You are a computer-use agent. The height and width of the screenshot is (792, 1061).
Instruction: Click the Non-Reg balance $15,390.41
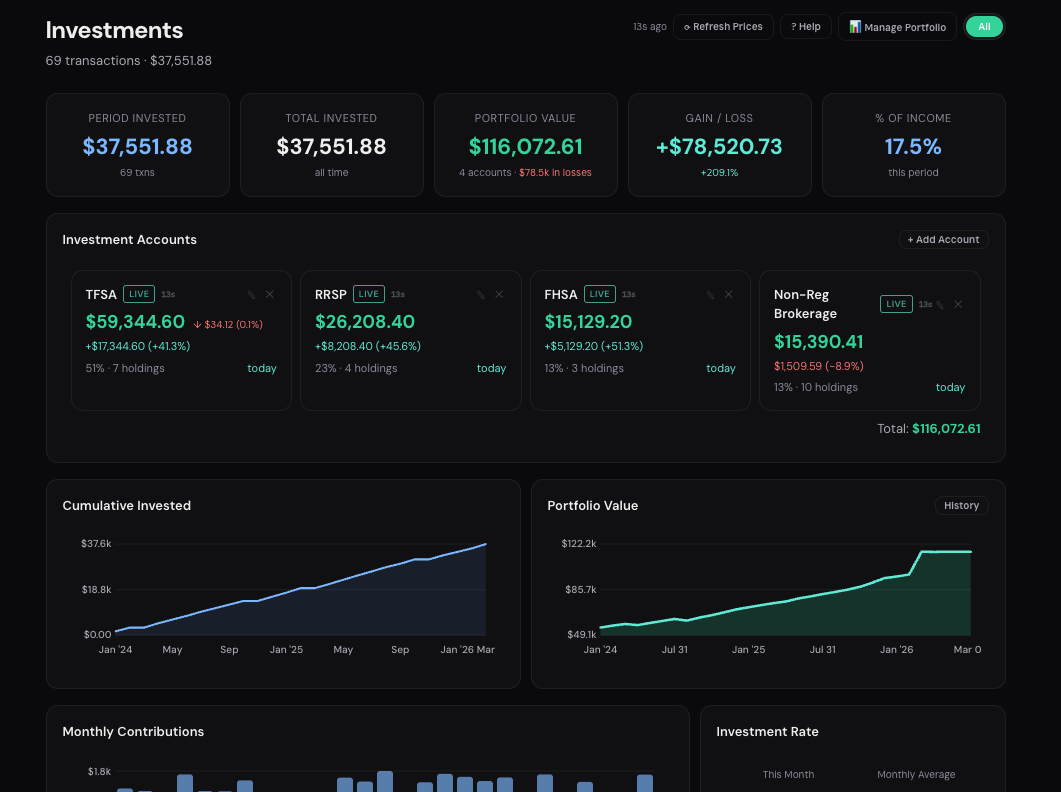pos(818,342)
